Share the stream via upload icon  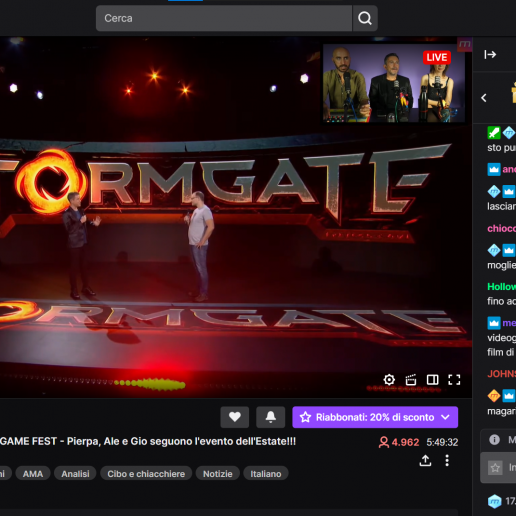point(425,461)
